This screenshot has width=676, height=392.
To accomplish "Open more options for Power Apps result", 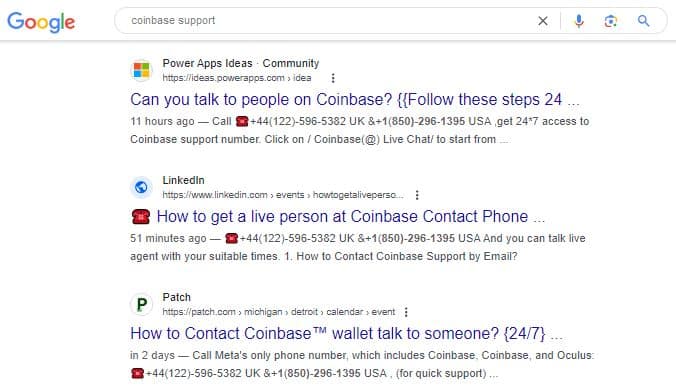I will [333, 78].
